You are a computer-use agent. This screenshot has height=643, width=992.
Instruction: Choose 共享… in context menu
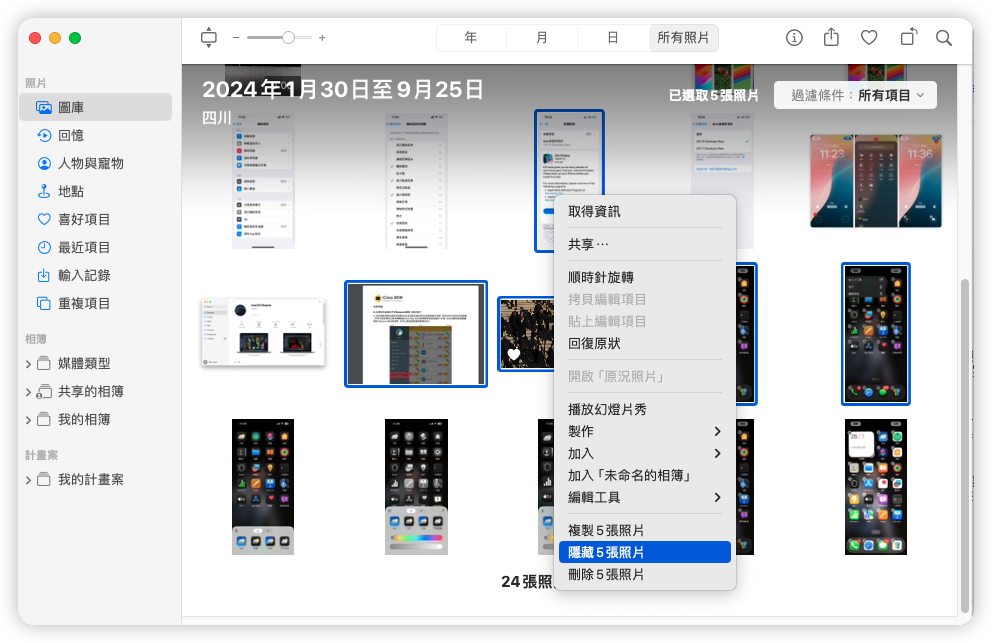(x=645, y=244)
